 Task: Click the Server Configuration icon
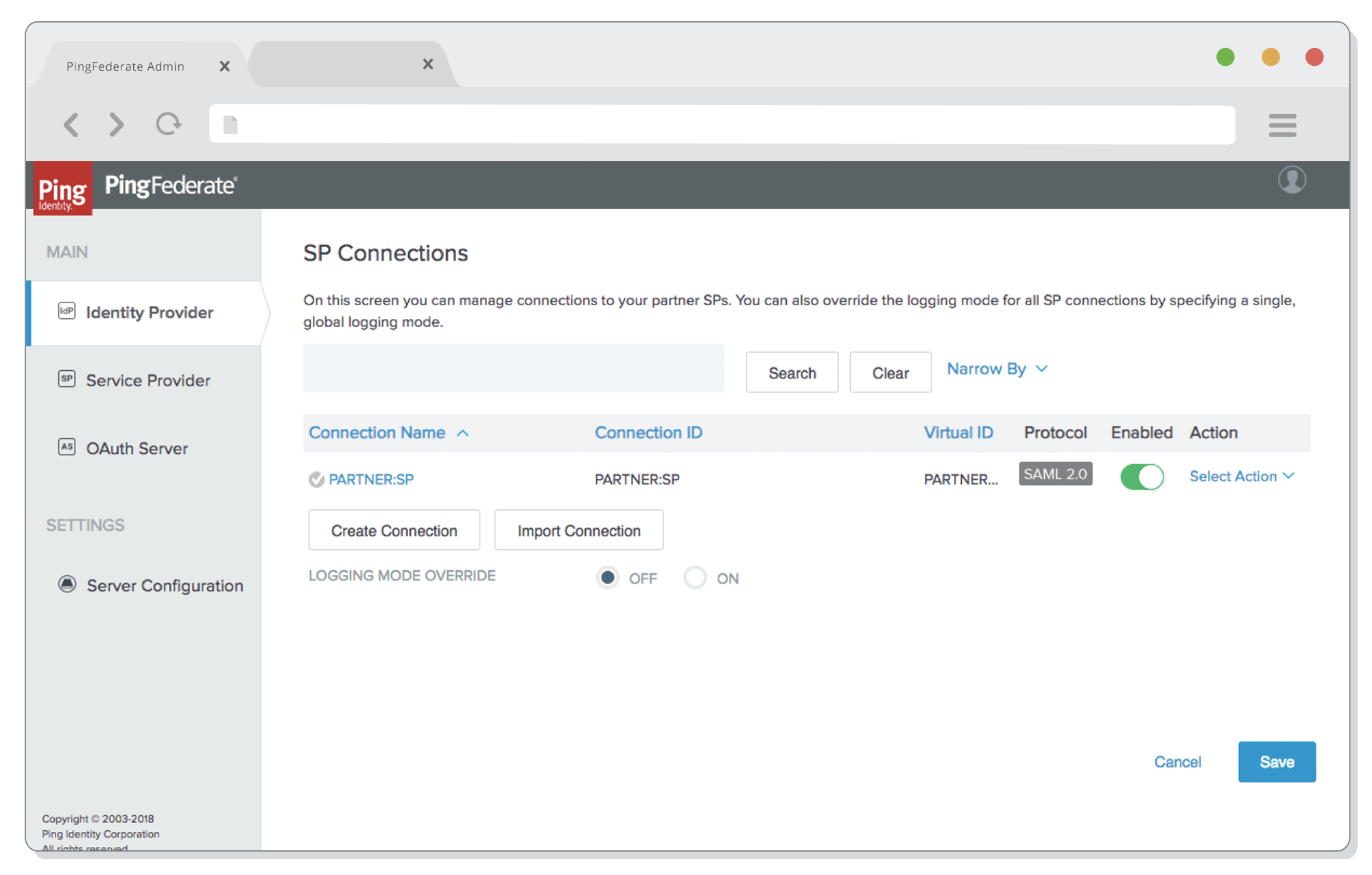click(x=67, y=584)
